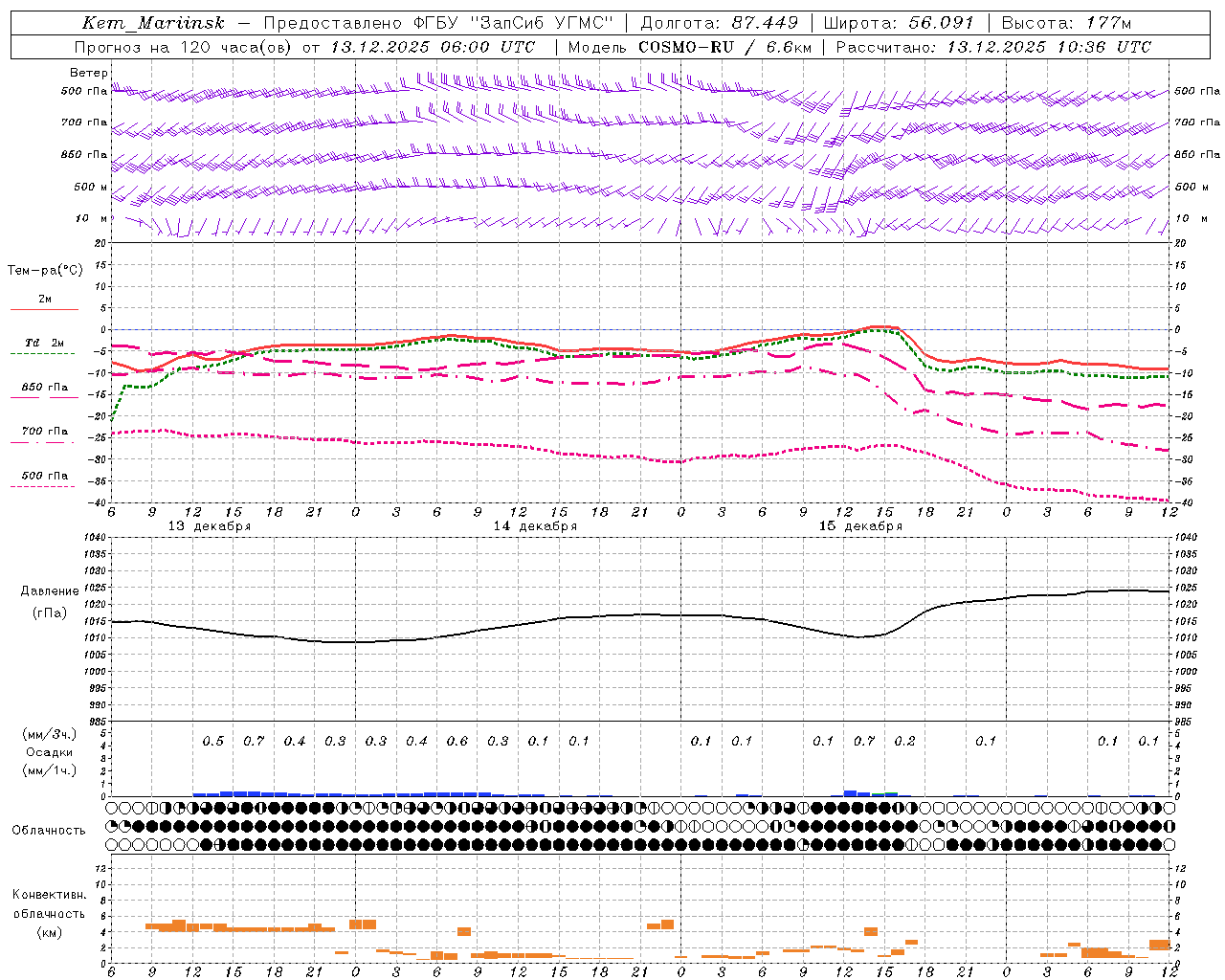This screenshot has height=980, width=1225.
Task: Select the Конвективн. convective cloud label
Action: click(x=50, y=895)
